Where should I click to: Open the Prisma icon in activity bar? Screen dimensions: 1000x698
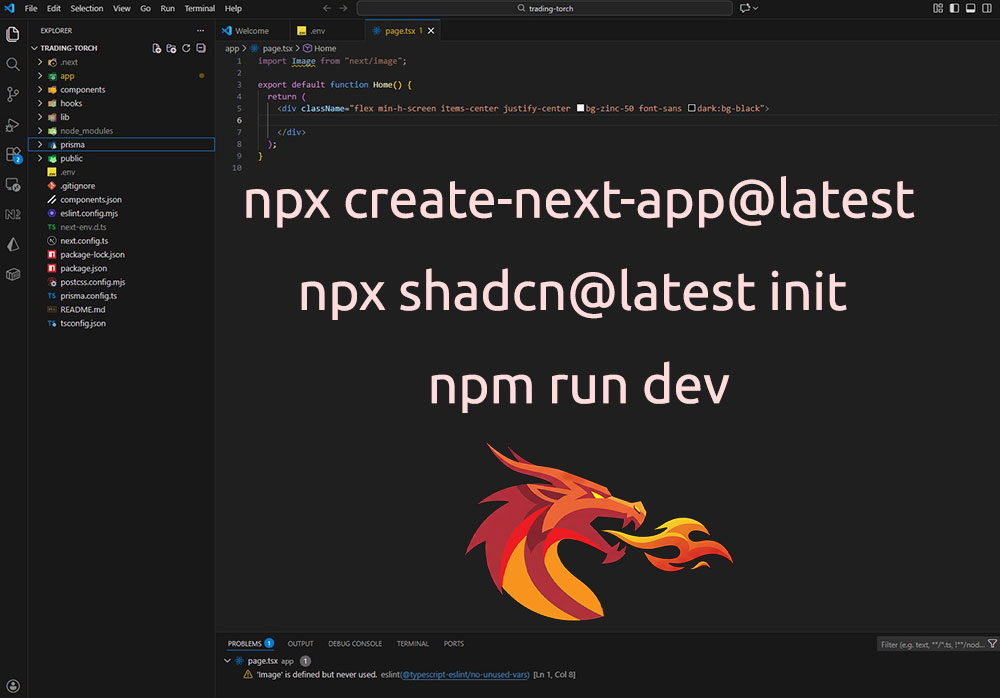pos(13,244)
